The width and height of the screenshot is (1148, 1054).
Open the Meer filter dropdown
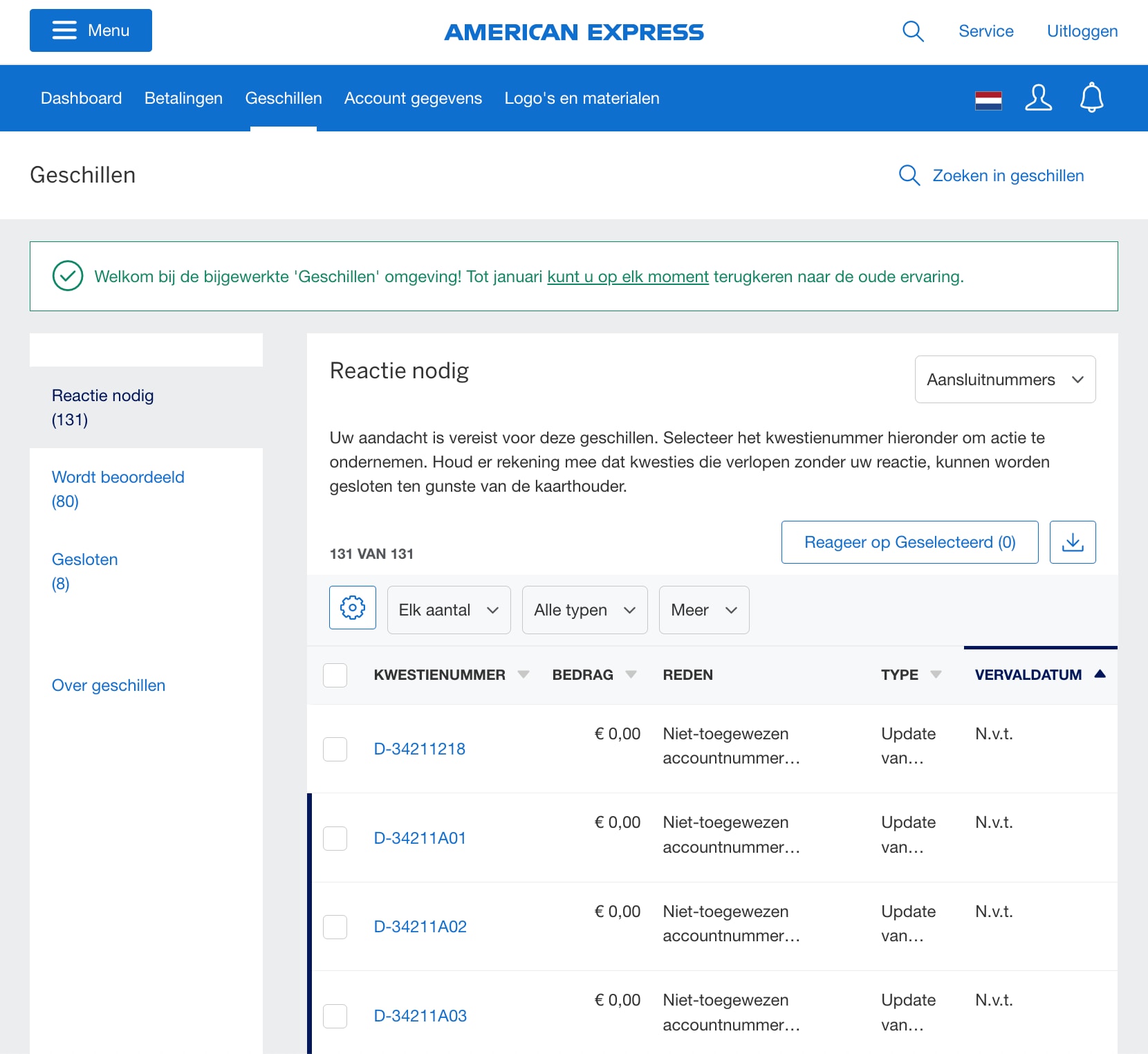[703, 609]
